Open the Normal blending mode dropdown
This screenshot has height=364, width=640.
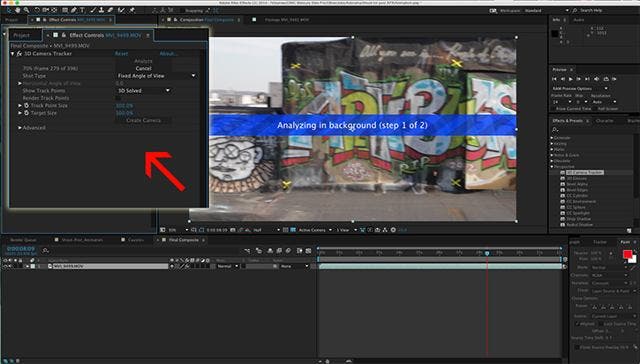228,266
